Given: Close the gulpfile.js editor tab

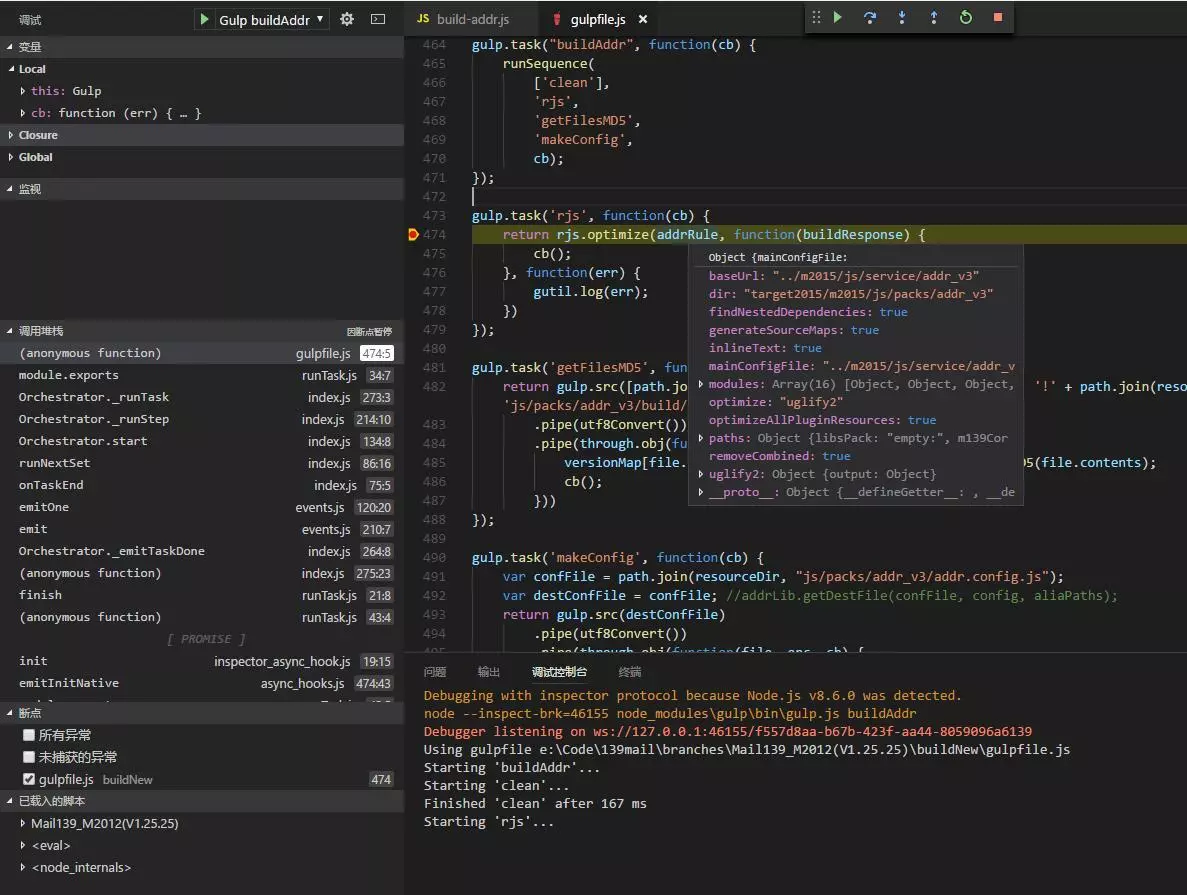Looking at the screenshot, I should pos(643,19).
